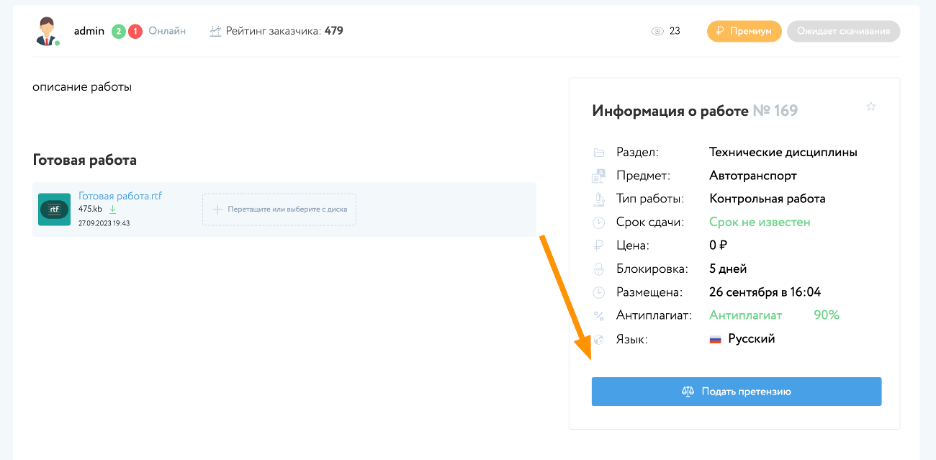Click the green 'Антиплагиат' link
This screenshot has height=460, width=936.
pos(743,315)
